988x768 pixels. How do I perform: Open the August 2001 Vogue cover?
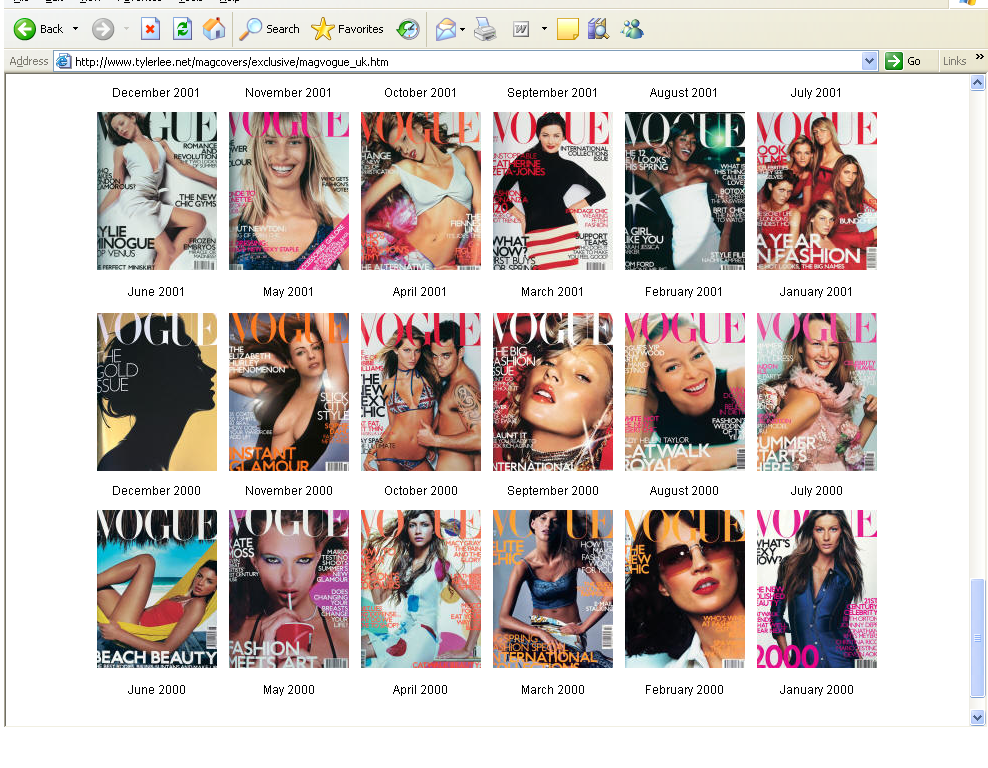pyautogui.click(x=685, y=191)
